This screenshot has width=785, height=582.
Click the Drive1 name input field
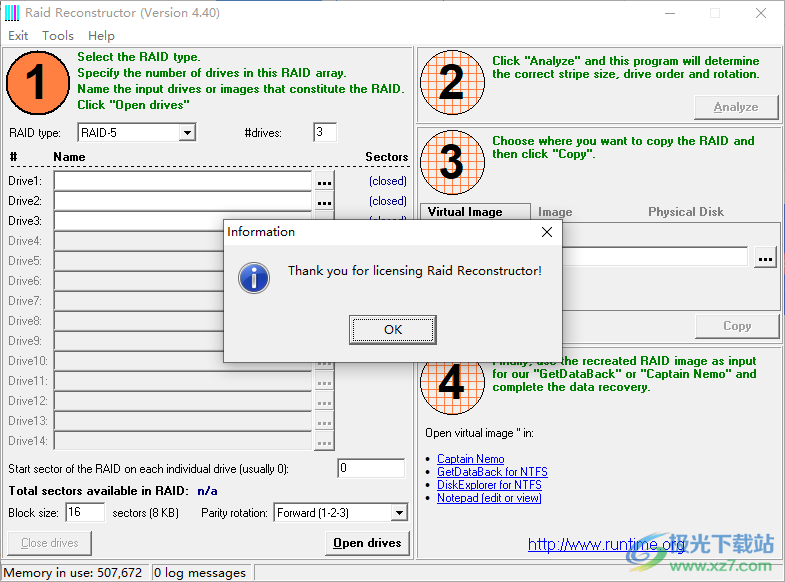pyautogui.click(x=182, y=181)
